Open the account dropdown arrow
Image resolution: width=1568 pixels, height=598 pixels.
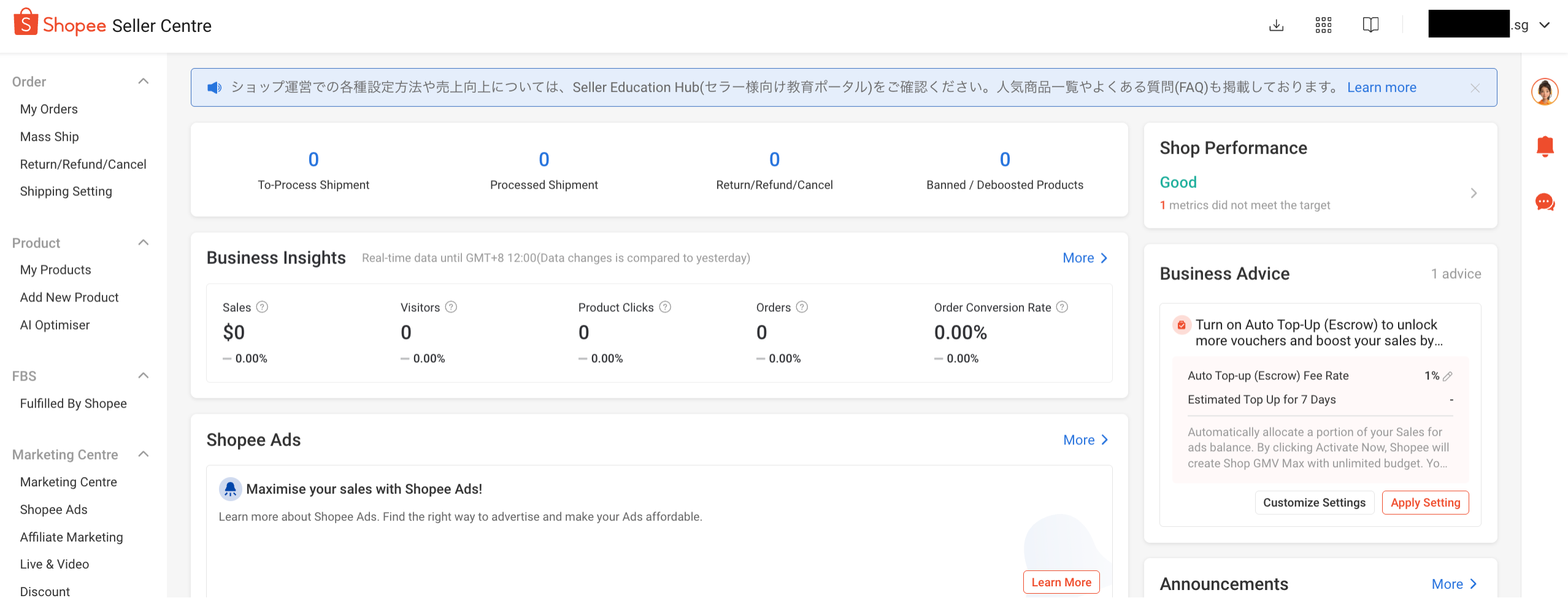click(x=1545, y=25)
